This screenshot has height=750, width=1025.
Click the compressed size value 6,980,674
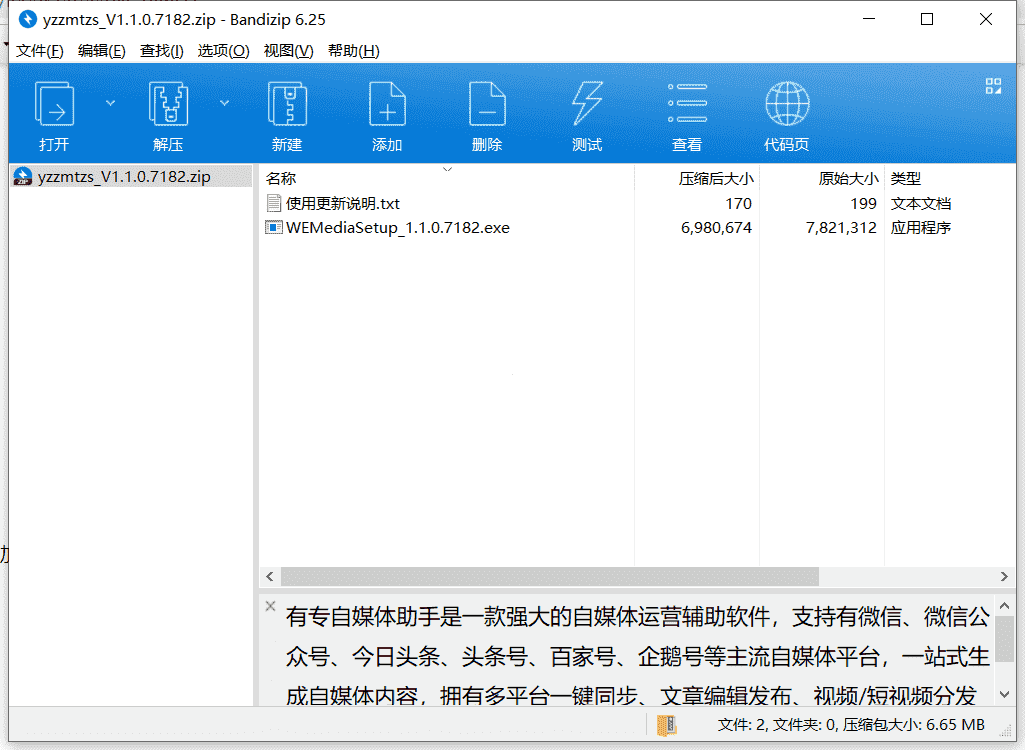(x=716, y=228)
